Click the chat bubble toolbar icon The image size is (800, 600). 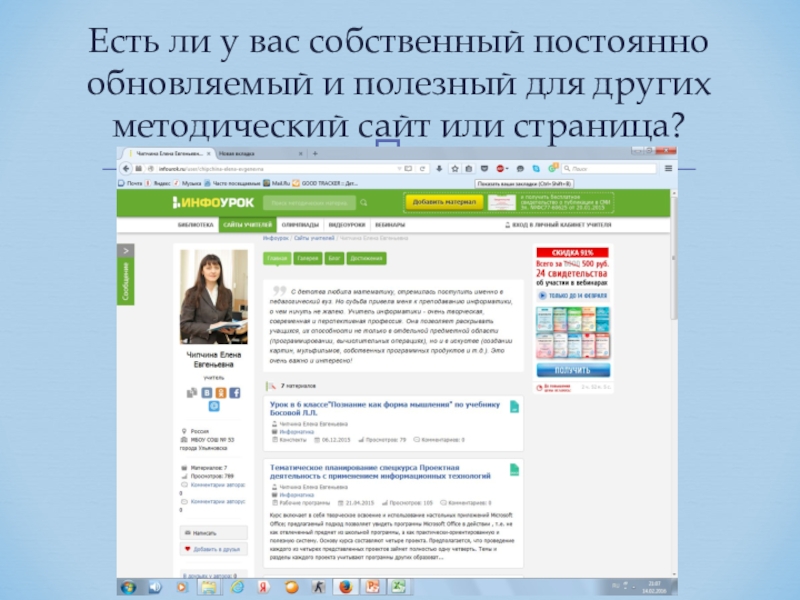pos(520,168)
